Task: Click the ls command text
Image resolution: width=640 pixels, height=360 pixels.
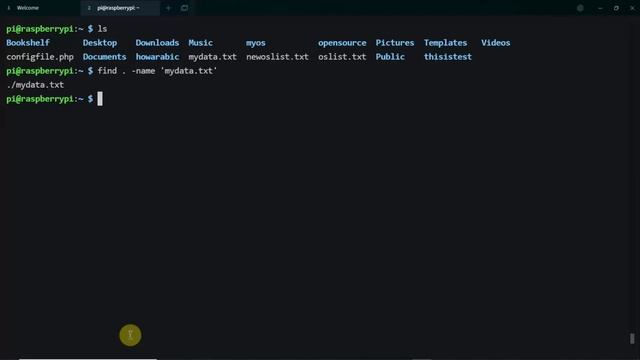Action: point(102,29)
